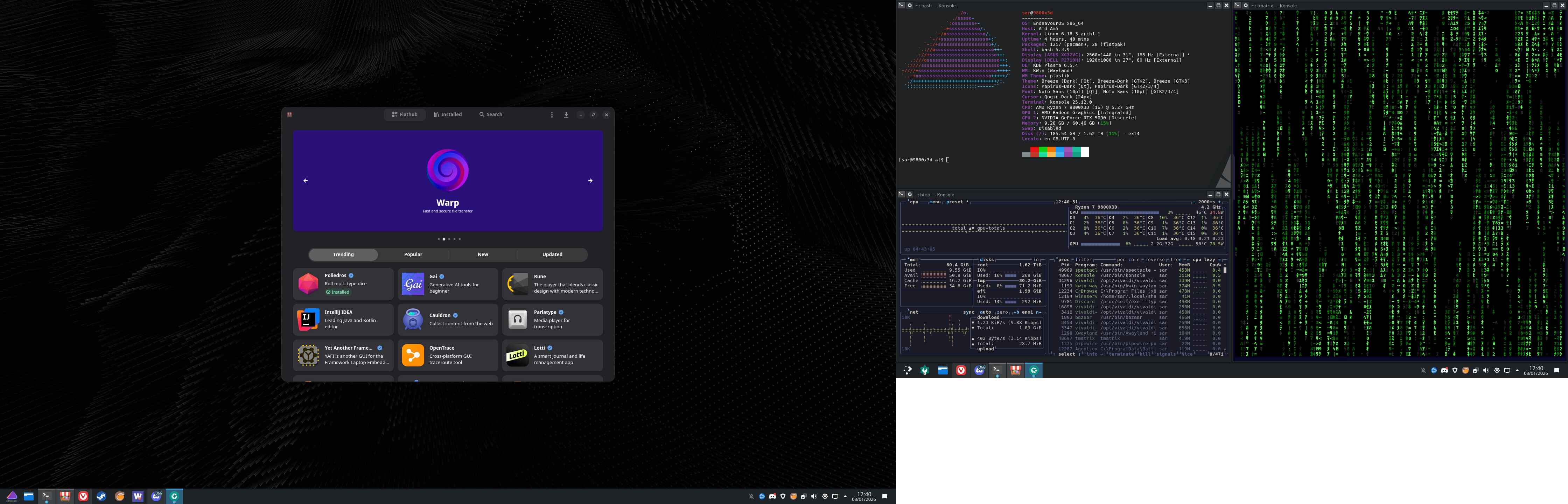Open Vivaldi from the taskbar containing Steam
Screen dimensions: 1568x504
pos(83,496)
